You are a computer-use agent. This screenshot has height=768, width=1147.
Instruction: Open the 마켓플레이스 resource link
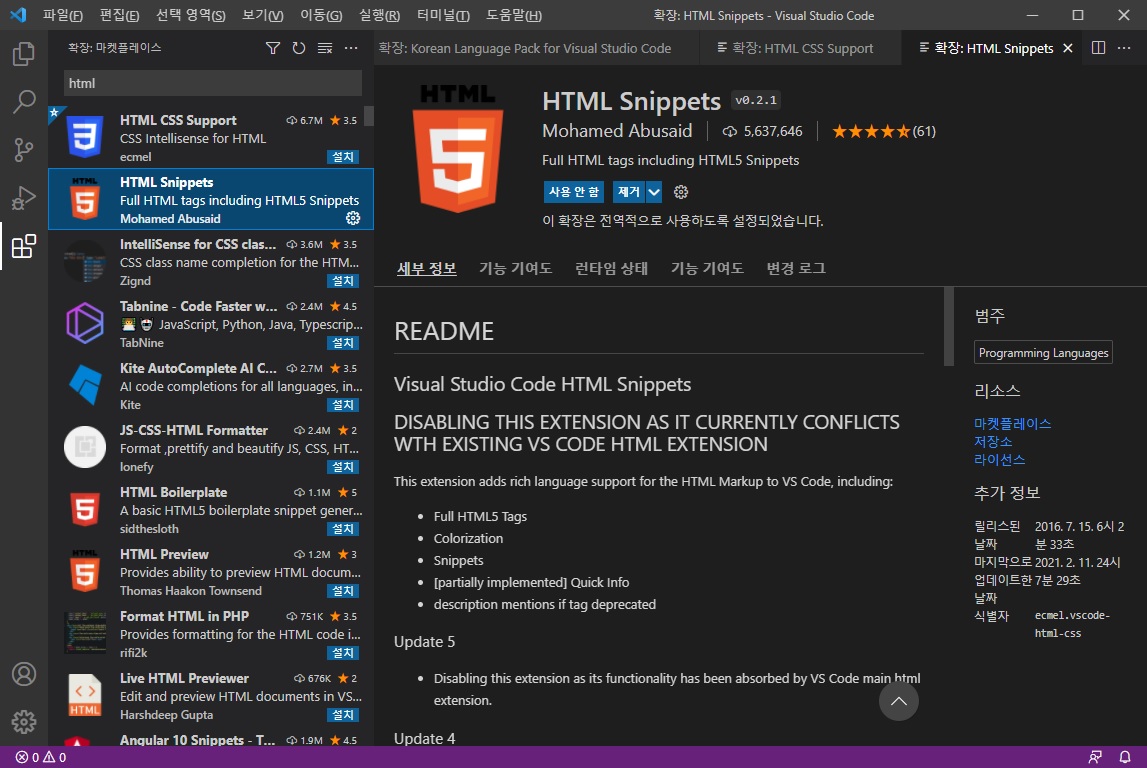tap(1012, 423)
